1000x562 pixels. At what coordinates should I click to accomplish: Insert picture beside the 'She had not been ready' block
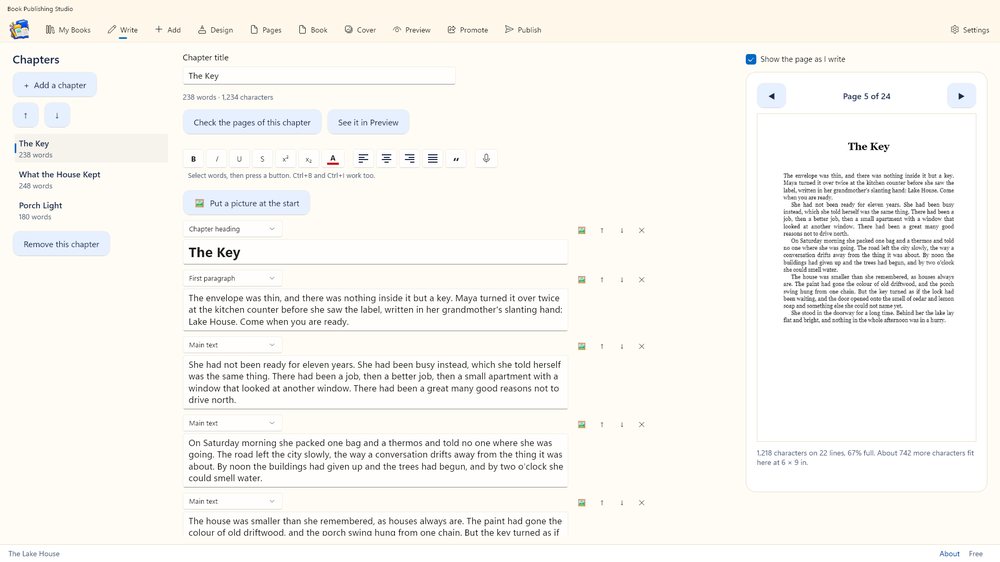[x=582, y=346]
